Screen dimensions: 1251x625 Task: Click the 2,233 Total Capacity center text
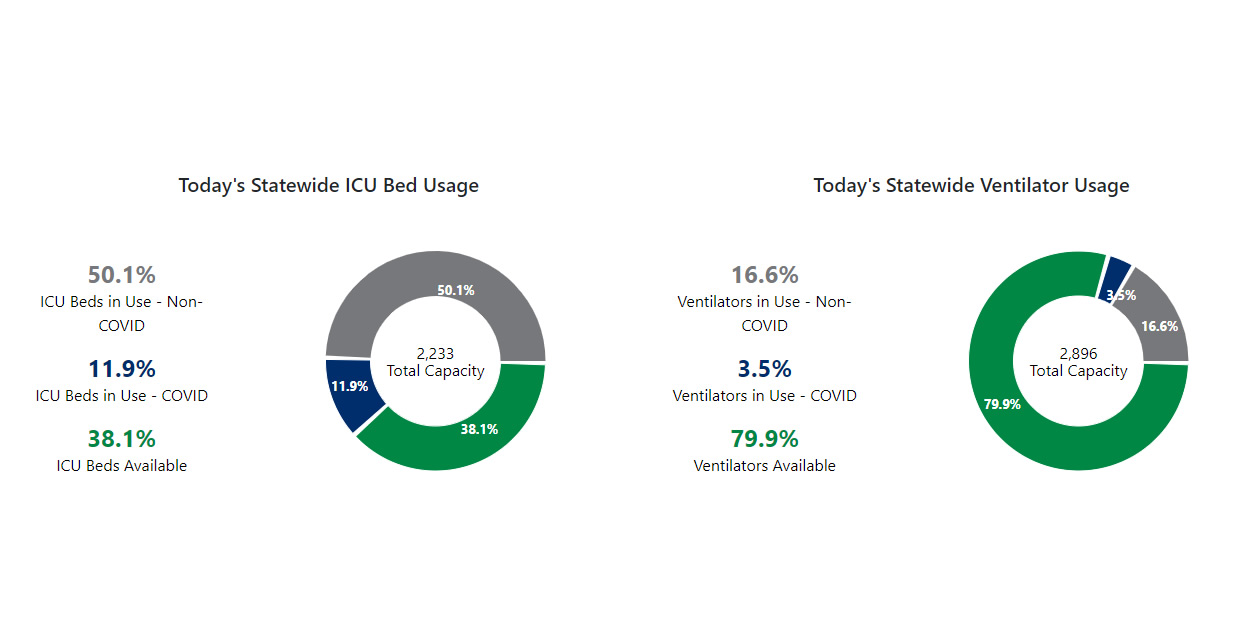(x=435, y=362)
